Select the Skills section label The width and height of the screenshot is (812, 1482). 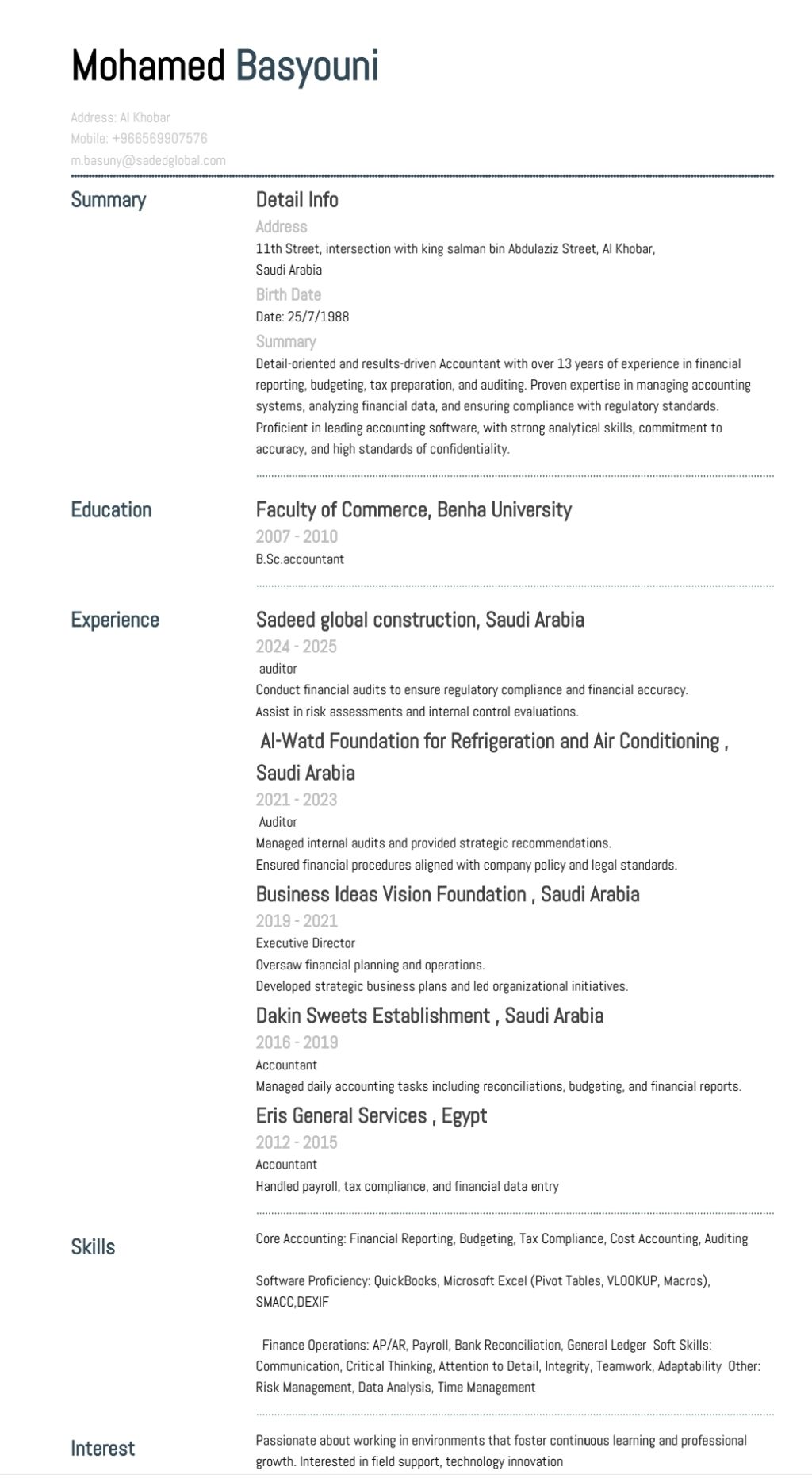93,1247
